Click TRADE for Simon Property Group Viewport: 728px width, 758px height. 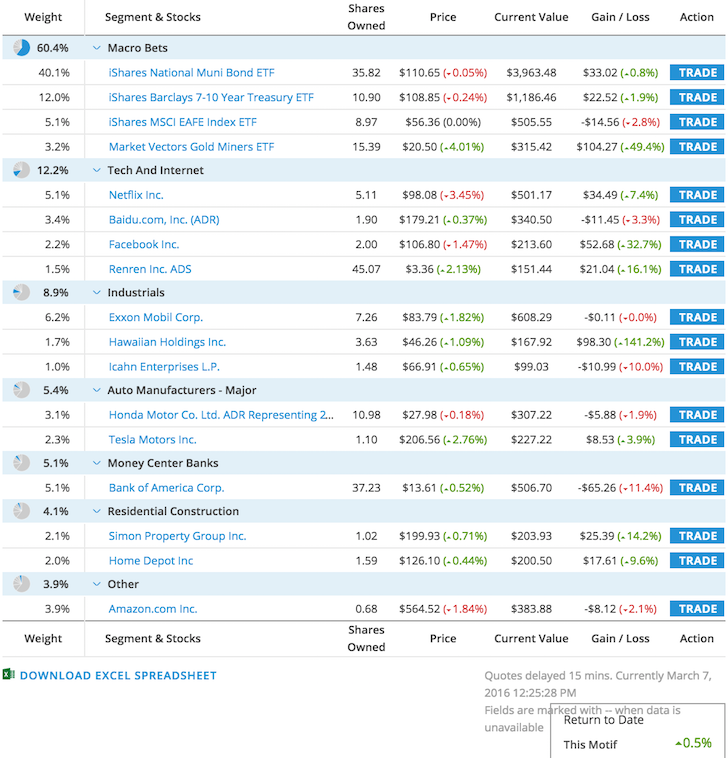coord(697,536)
